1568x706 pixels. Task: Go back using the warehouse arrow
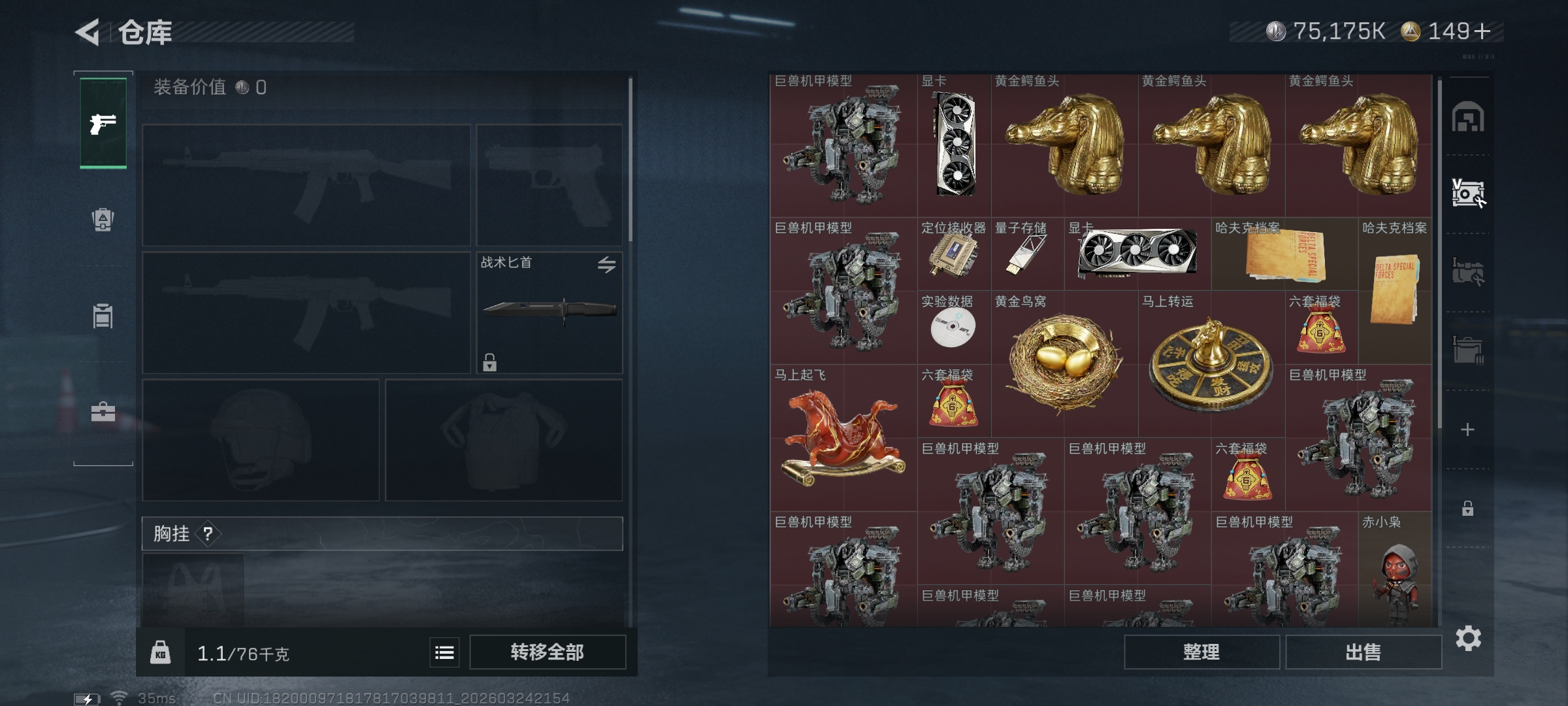(x=88, y=32)
